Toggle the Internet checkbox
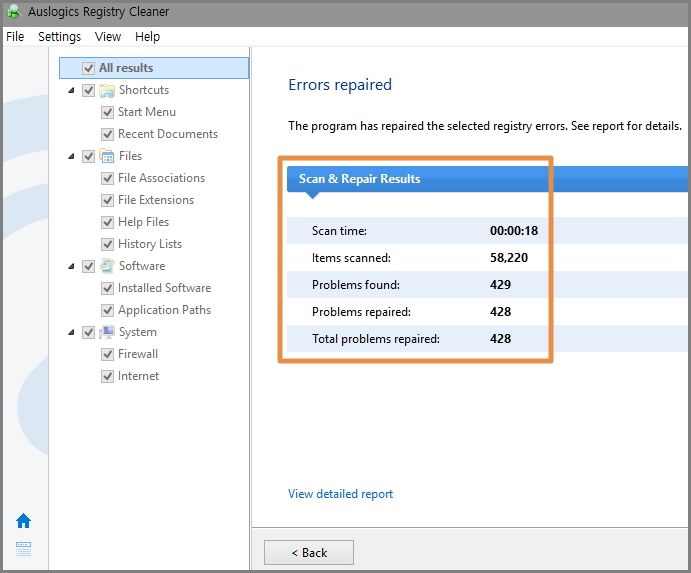 107,376
